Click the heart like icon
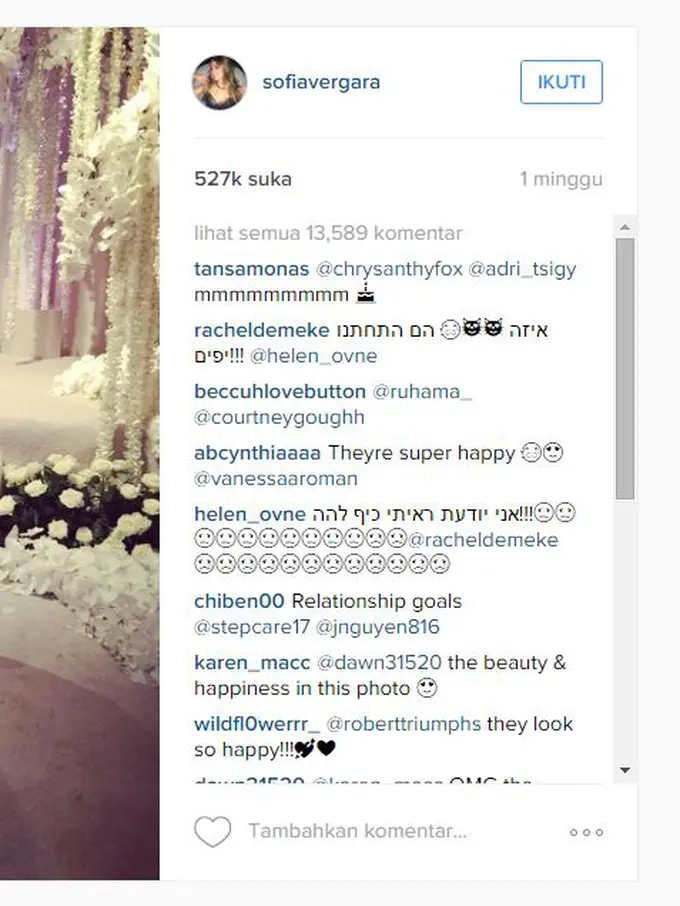 tap(213, 831)
